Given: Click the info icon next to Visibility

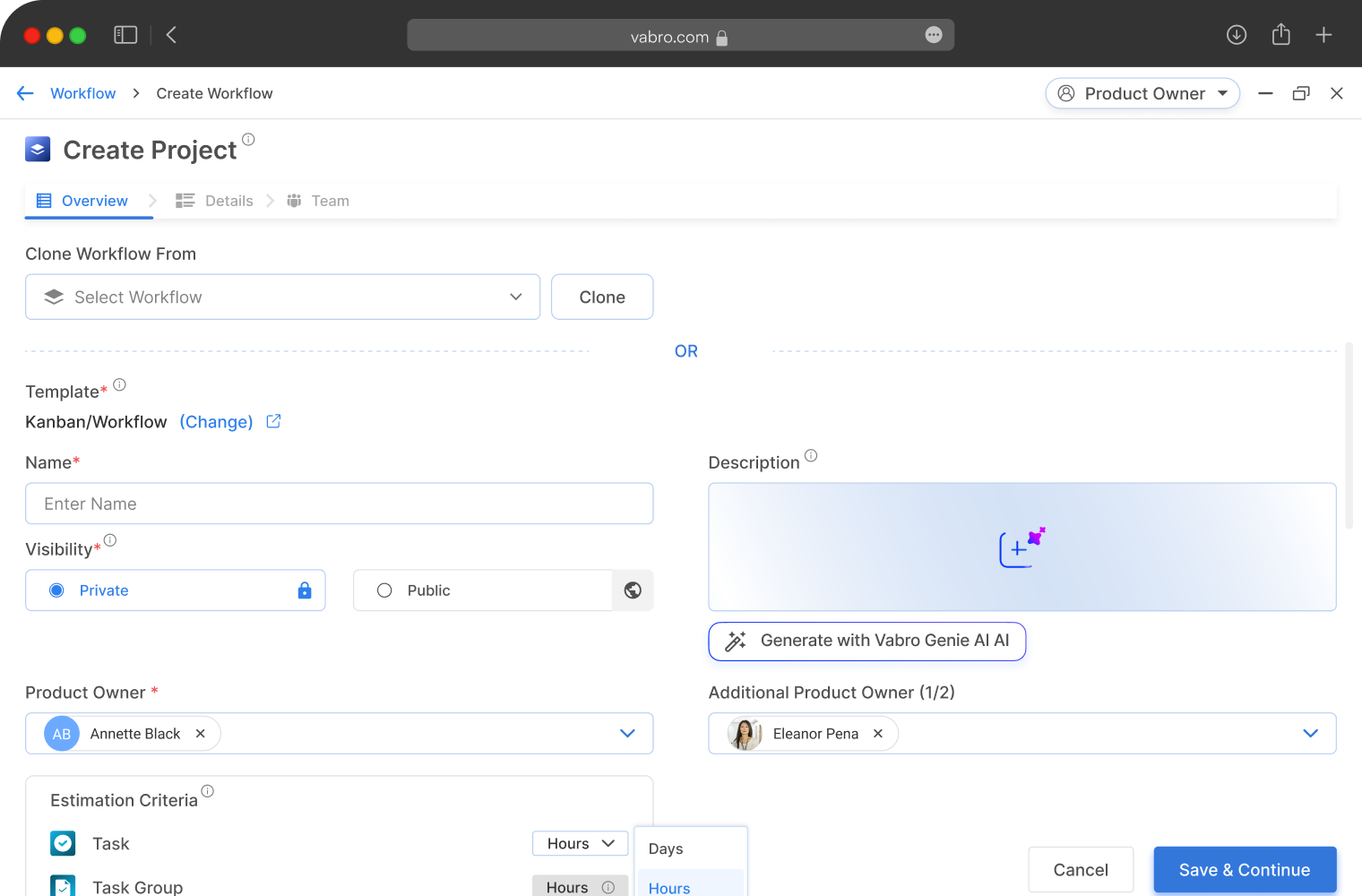Looking at the screenshot, I should 110,540.
